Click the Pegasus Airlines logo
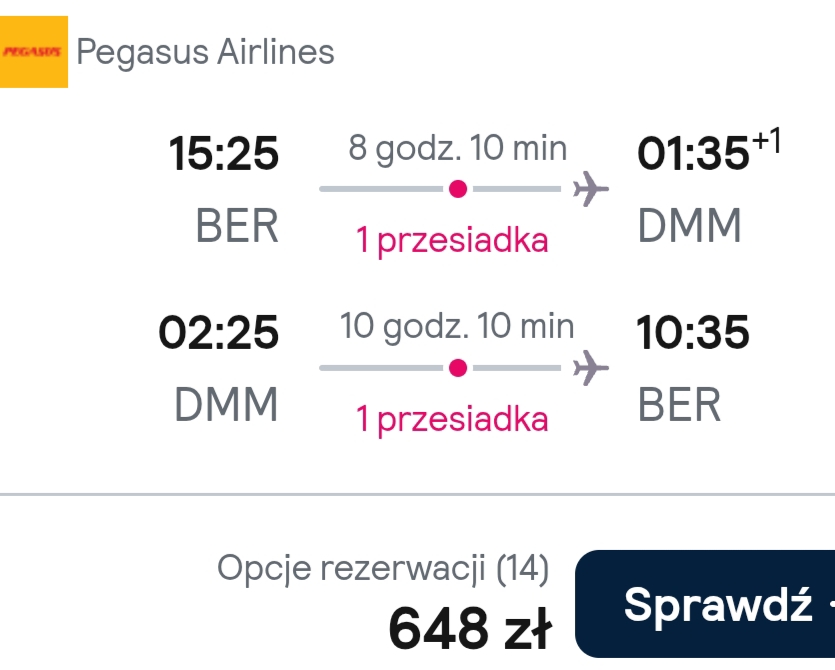Viewport: 835px width, 670px height. click(x=34, y=52)
